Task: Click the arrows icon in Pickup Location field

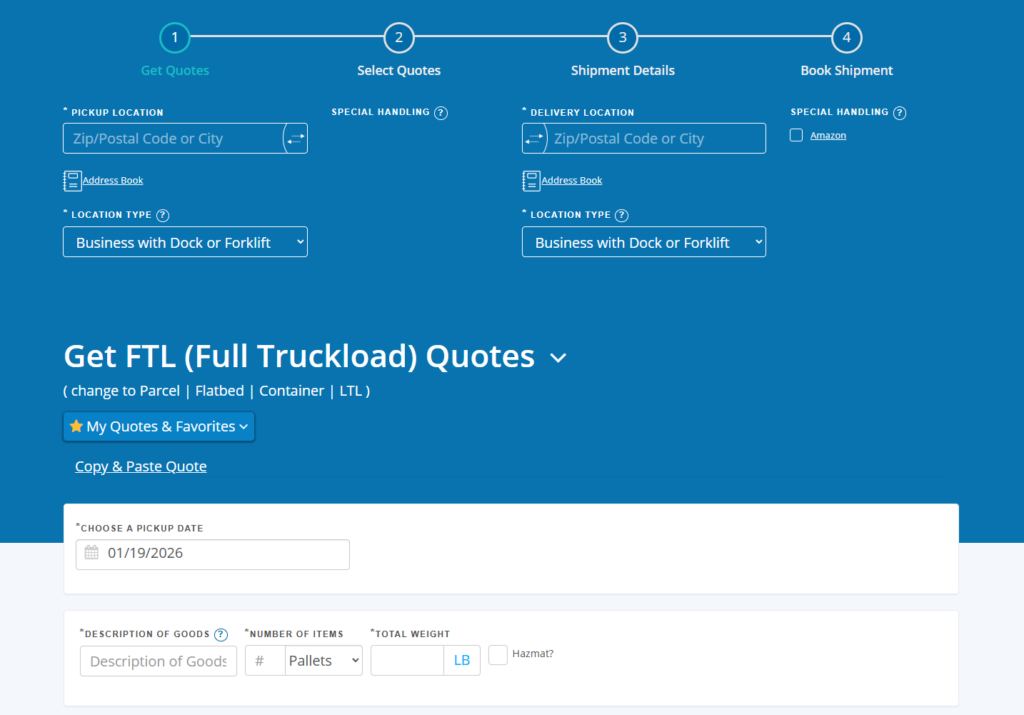Action: pyautogui.click(x=296, y=138)
